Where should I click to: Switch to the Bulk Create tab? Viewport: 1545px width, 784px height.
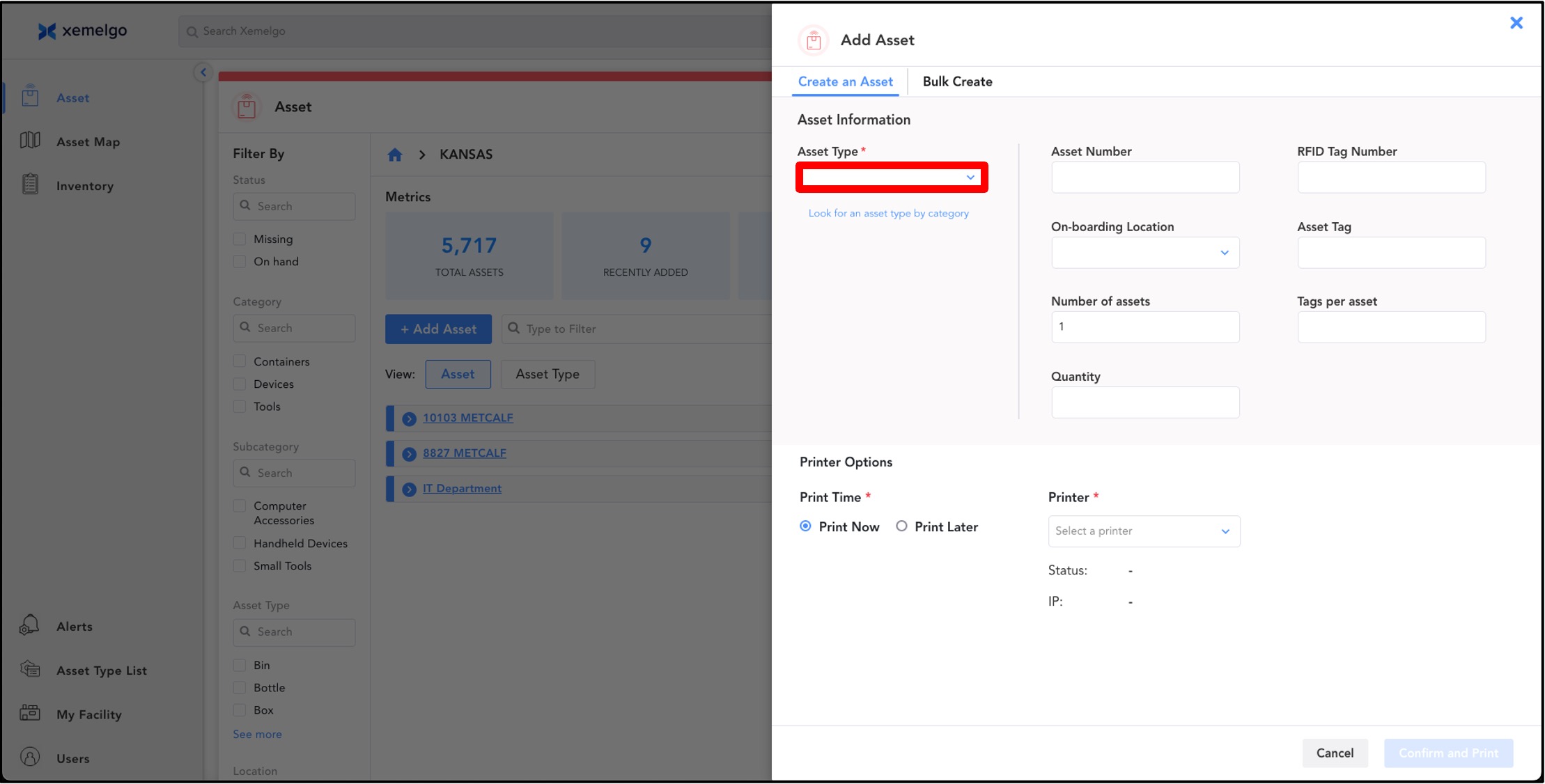coord(957,81)
